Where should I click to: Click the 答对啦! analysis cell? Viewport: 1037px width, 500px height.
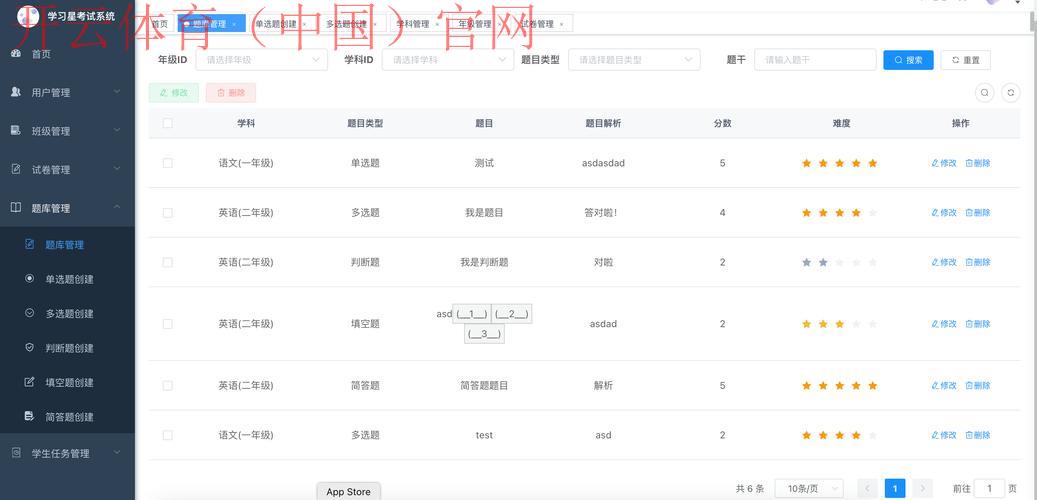(601, 213)
